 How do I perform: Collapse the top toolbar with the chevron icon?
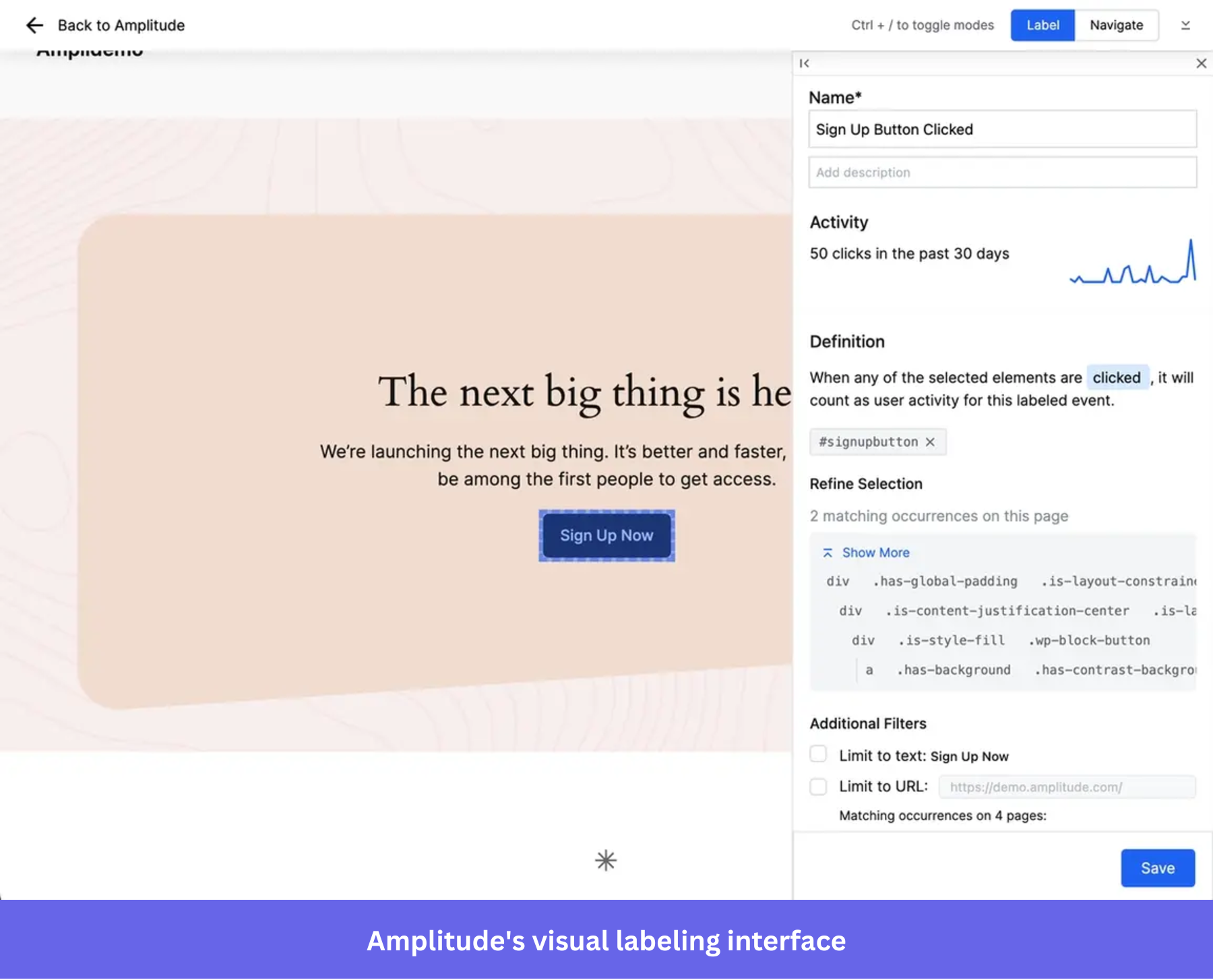tap(1185, 26)
